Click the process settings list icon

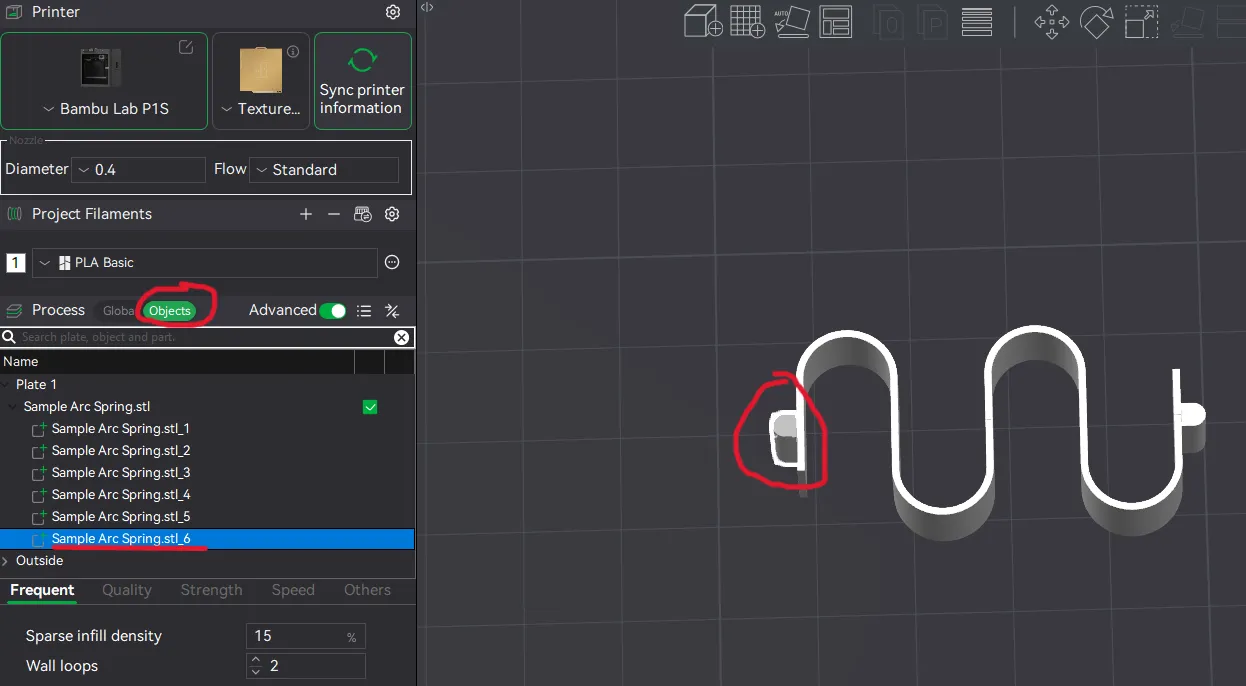[x=364, y=311]
